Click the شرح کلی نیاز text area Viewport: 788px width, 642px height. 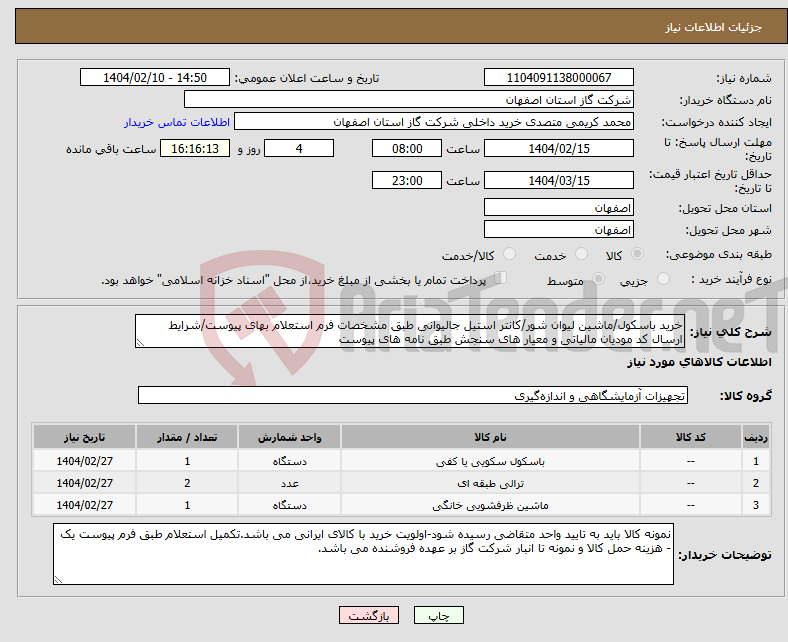[x=410, y=331]
